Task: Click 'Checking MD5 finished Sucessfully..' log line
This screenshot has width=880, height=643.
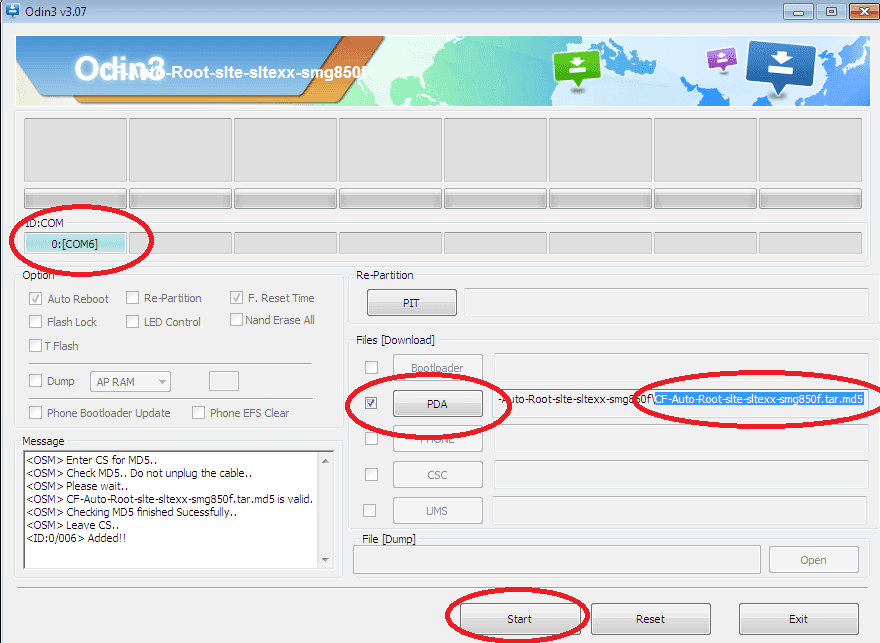Action: pos(132,512)
